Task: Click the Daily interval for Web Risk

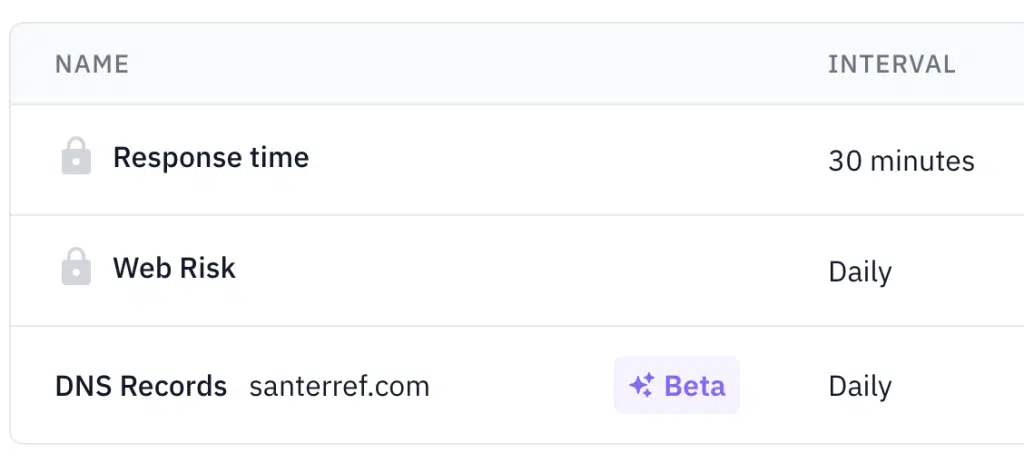Action: pos(860,272)
